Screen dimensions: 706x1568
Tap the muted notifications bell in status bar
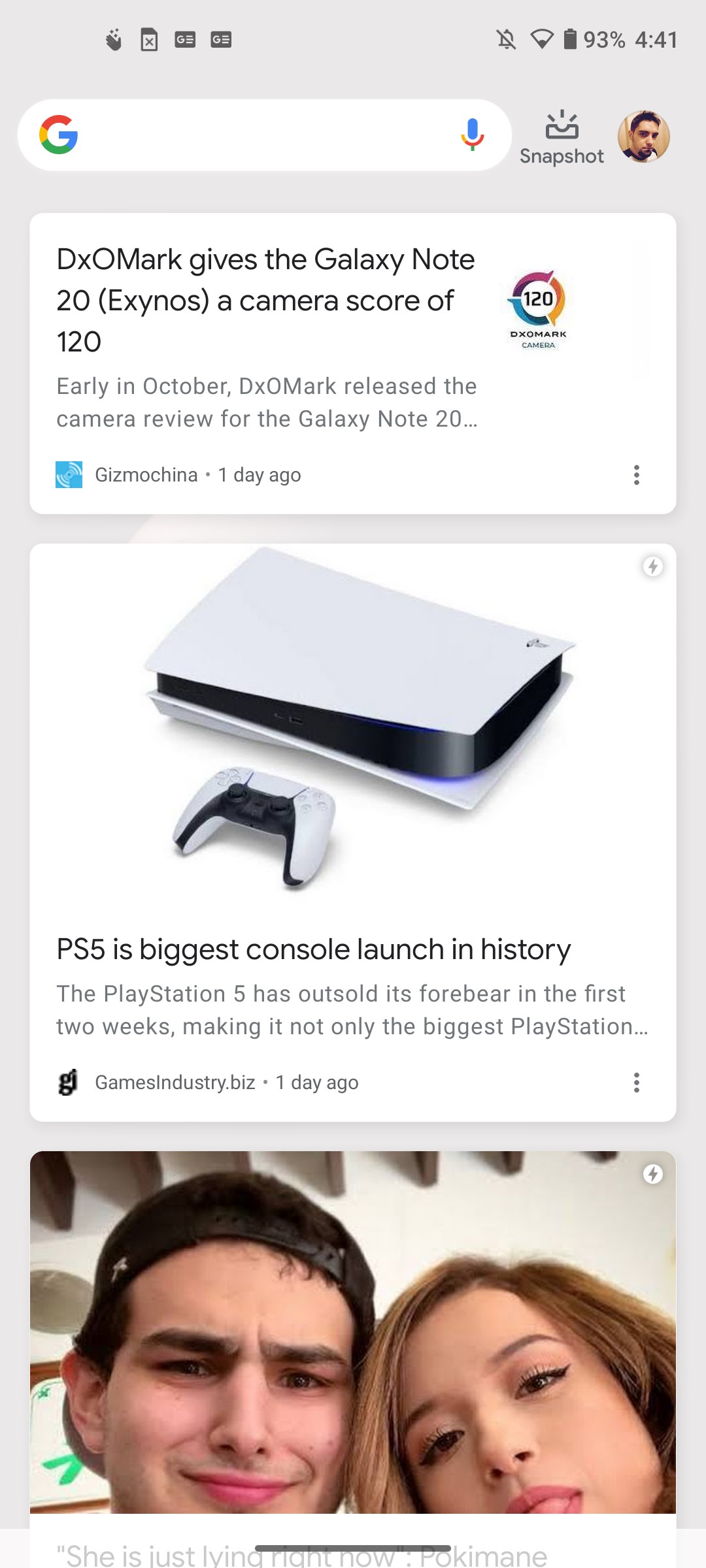[506, 40]
